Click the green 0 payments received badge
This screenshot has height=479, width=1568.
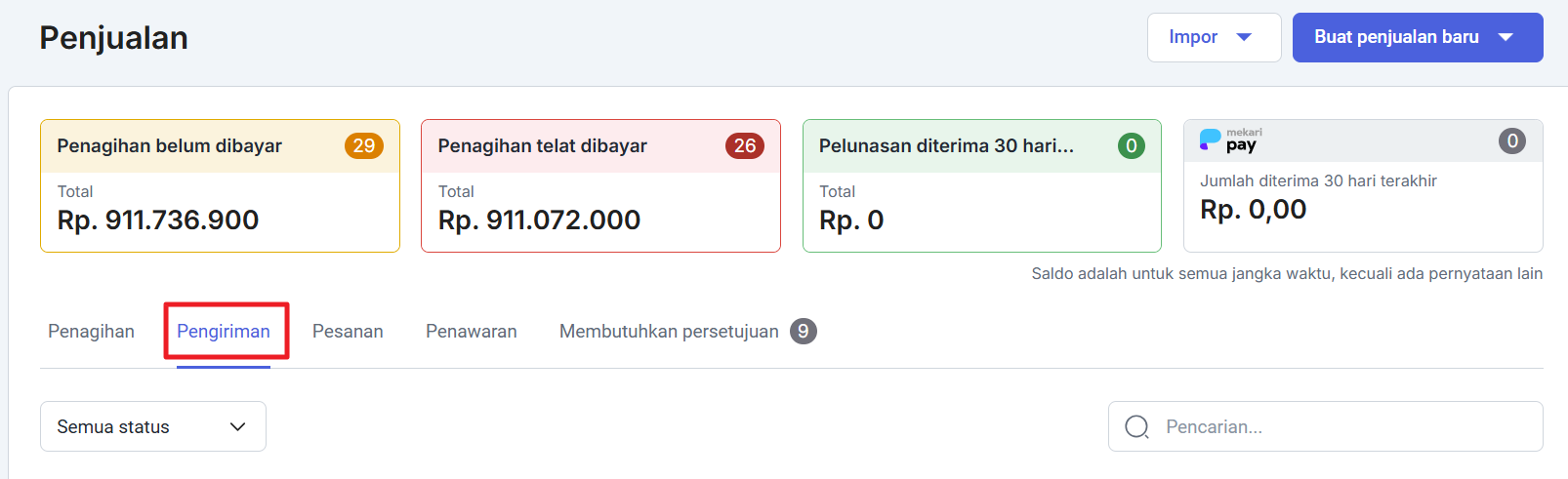click(1131, 146)
